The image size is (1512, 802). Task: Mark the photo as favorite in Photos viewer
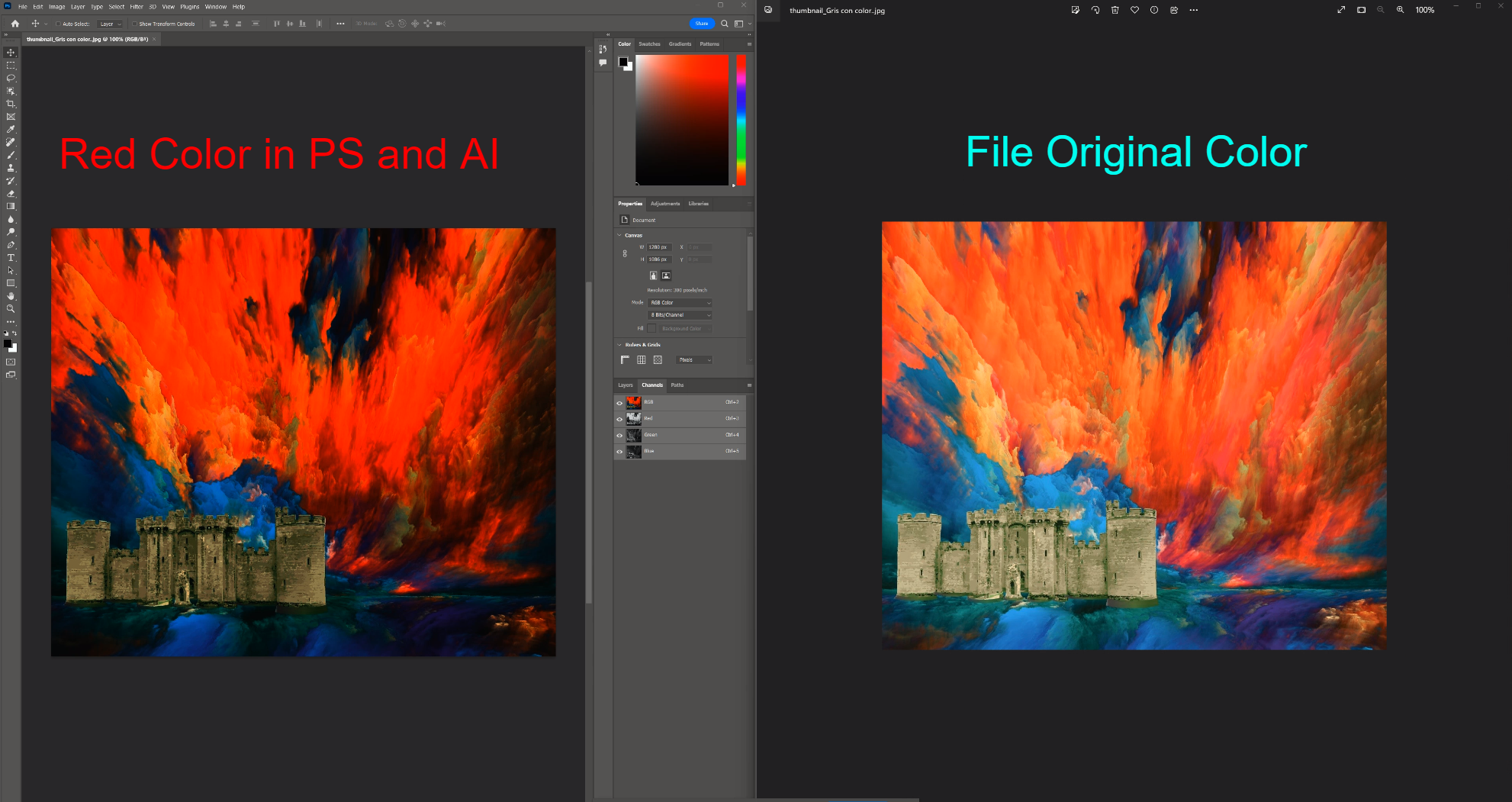[x=1134, y=10]
